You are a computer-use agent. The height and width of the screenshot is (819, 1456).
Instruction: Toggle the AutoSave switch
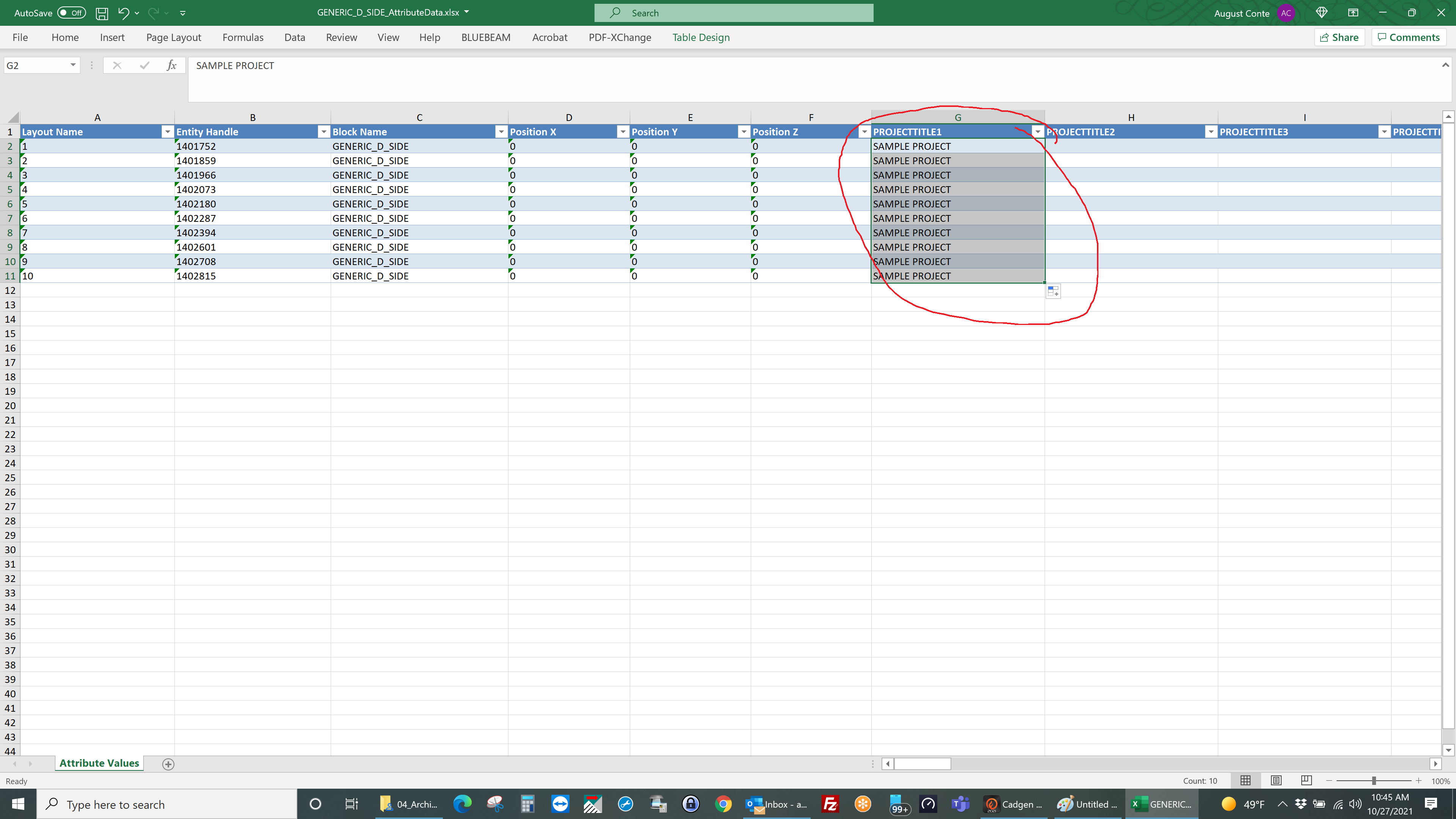pyautogui.click(x=71, y=13)
